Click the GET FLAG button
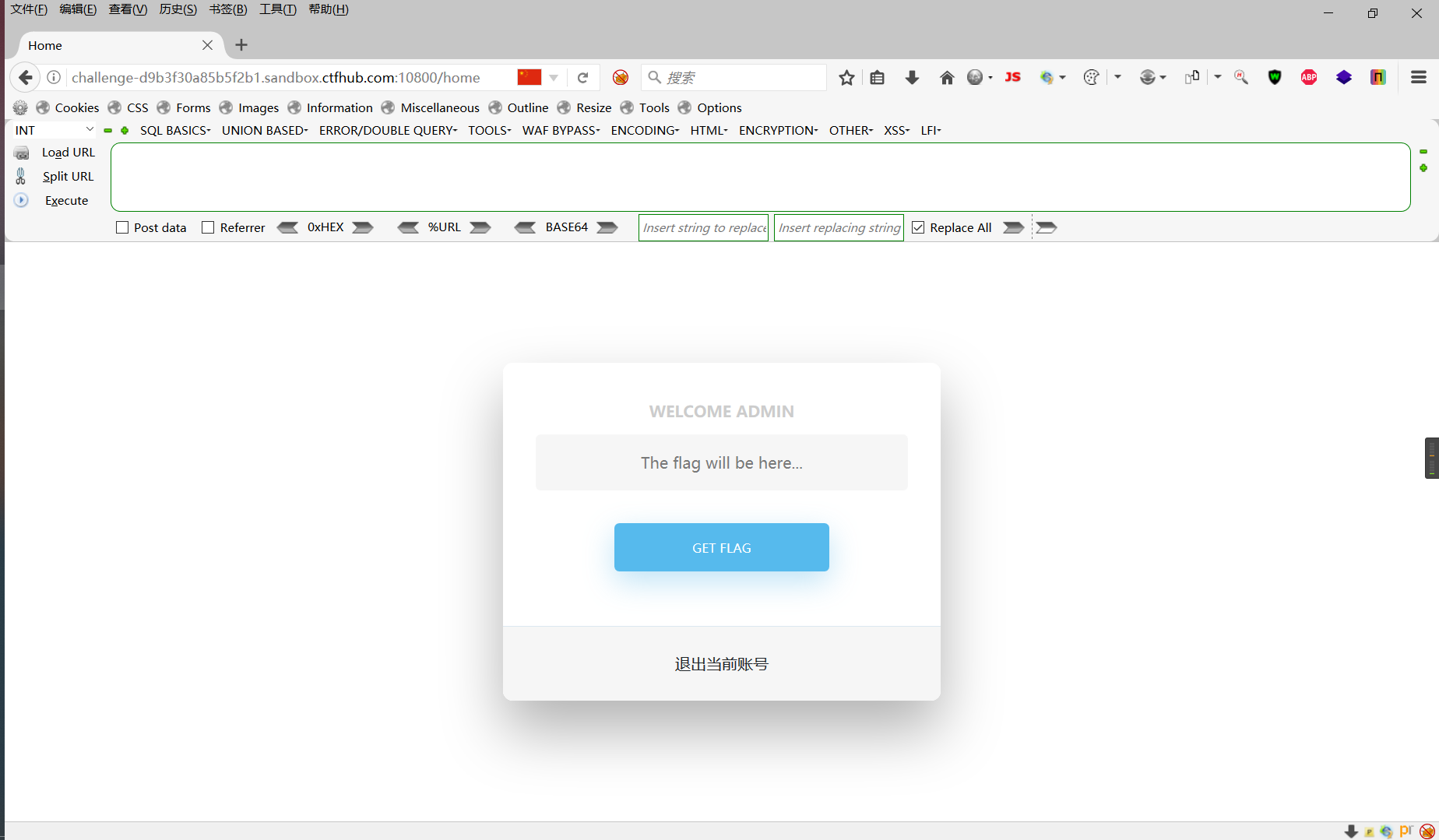The width and height of the screenshot is (1439, 840). point(721,547)
